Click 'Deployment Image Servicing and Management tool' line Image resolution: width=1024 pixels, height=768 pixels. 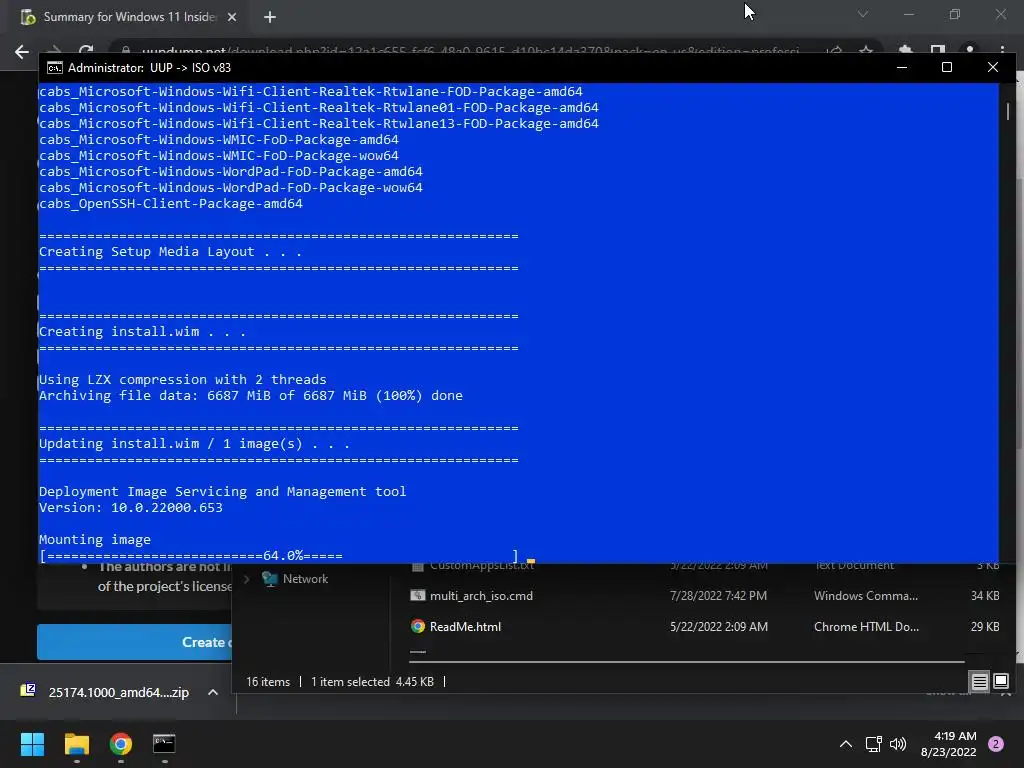tap(222, 492)
